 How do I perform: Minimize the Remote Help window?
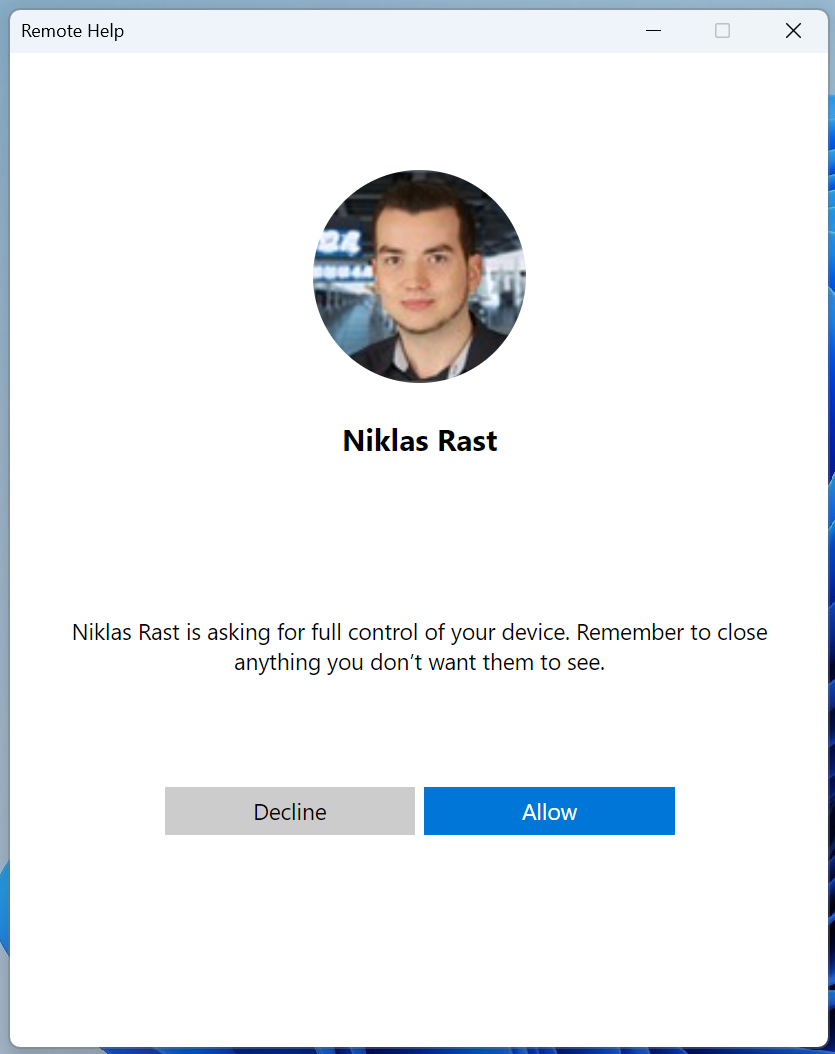654,31
